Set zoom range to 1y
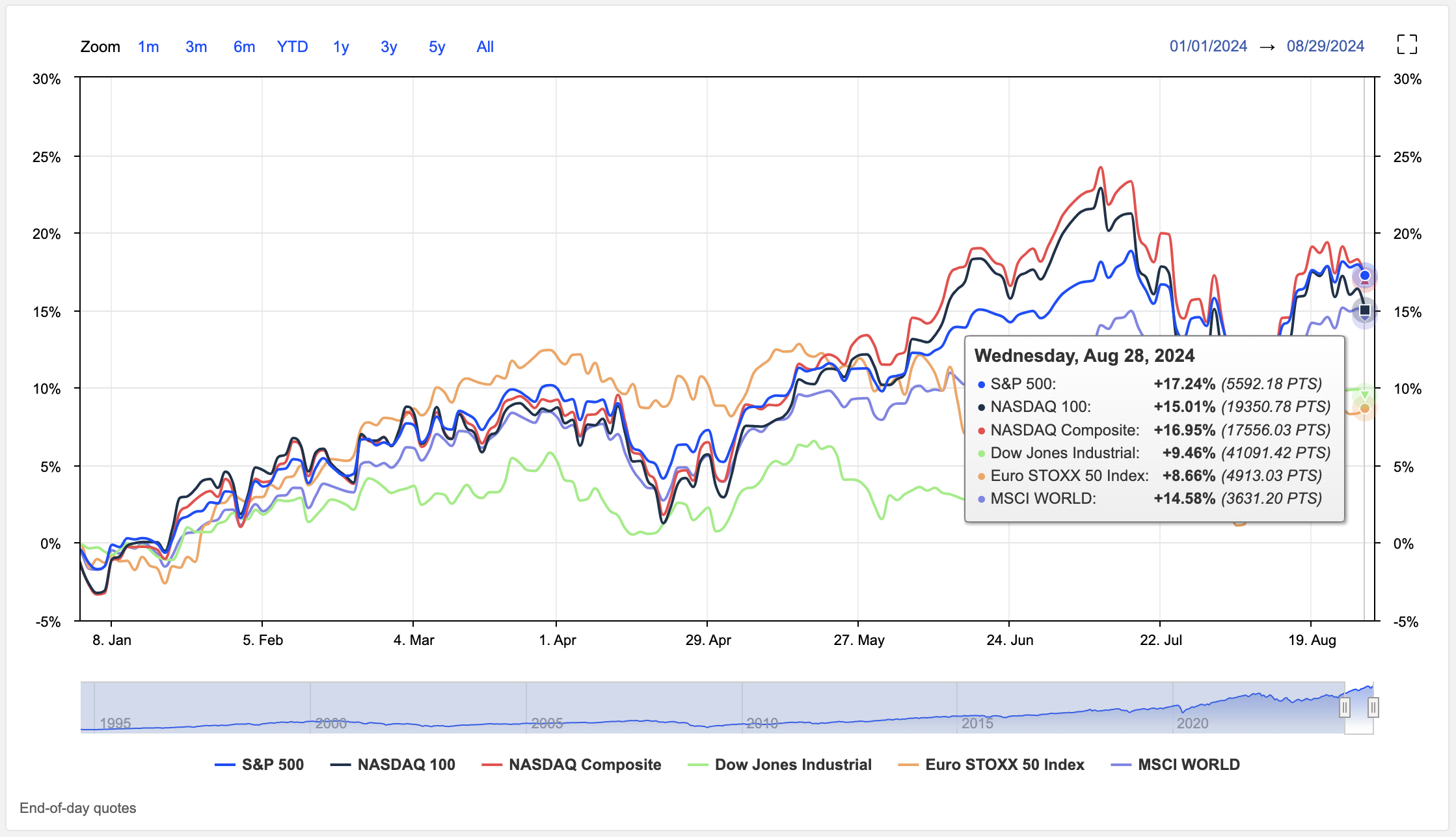This screenshot has width=1456, height=837. click(x=341, y=47)
